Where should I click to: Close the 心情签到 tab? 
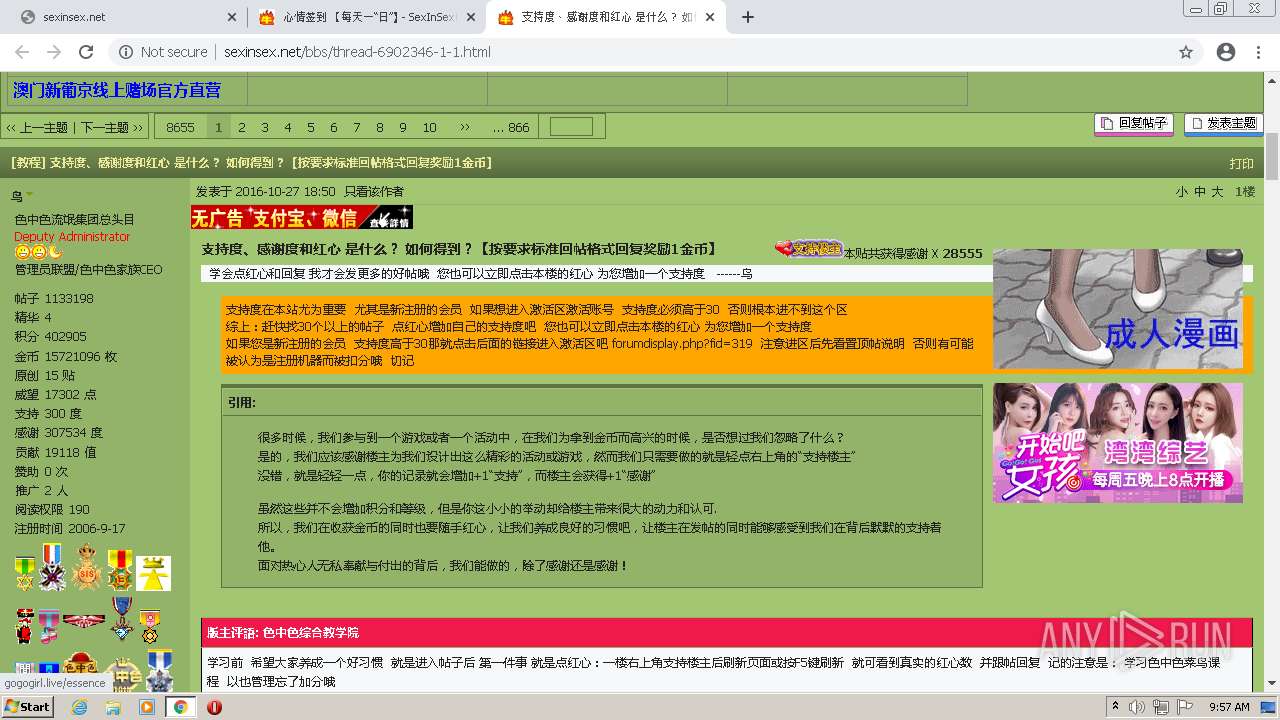pyautogui.click(x=471, y=17)
